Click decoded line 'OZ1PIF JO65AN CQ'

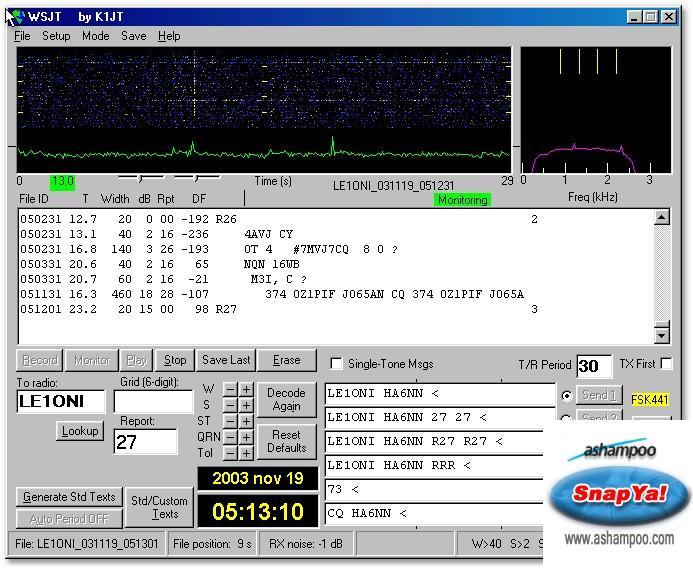(x=272, y=294)
